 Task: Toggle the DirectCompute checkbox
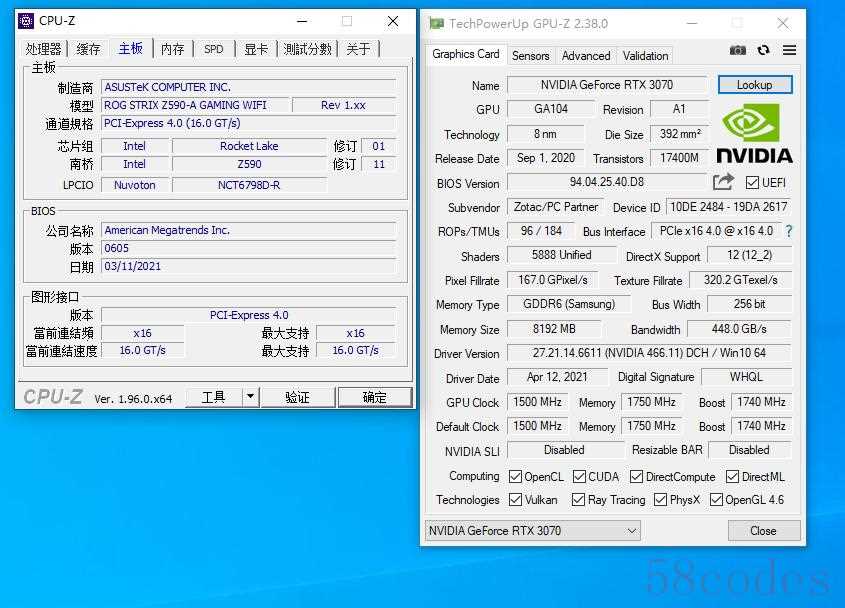[x=636, y=476]
